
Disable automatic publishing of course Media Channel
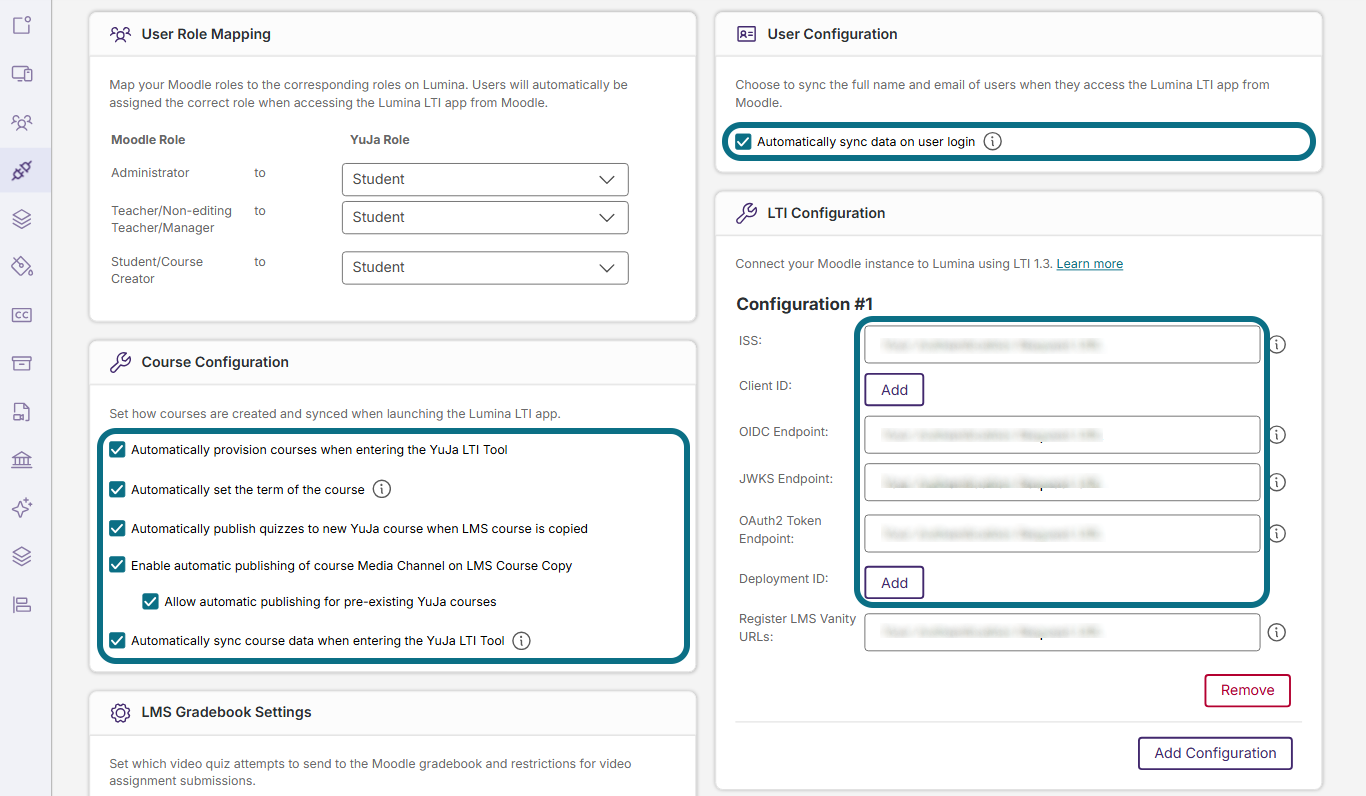tap(118, 565)
